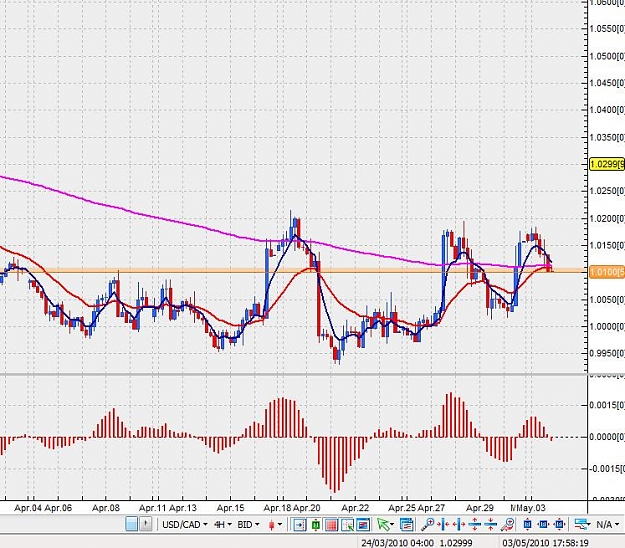Click the red magnifier zoom-reset icon

pos(507,524)
